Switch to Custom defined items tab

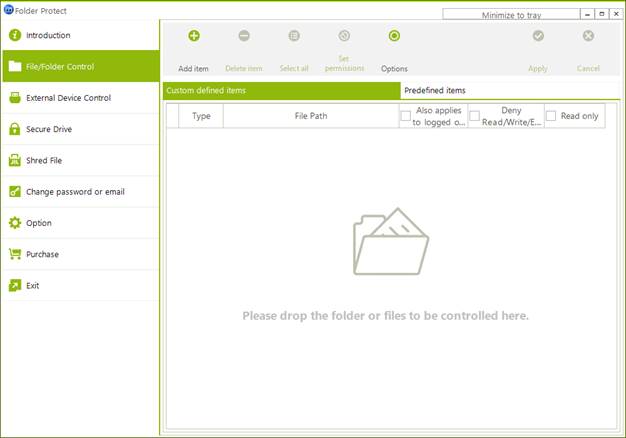[281, 91]
